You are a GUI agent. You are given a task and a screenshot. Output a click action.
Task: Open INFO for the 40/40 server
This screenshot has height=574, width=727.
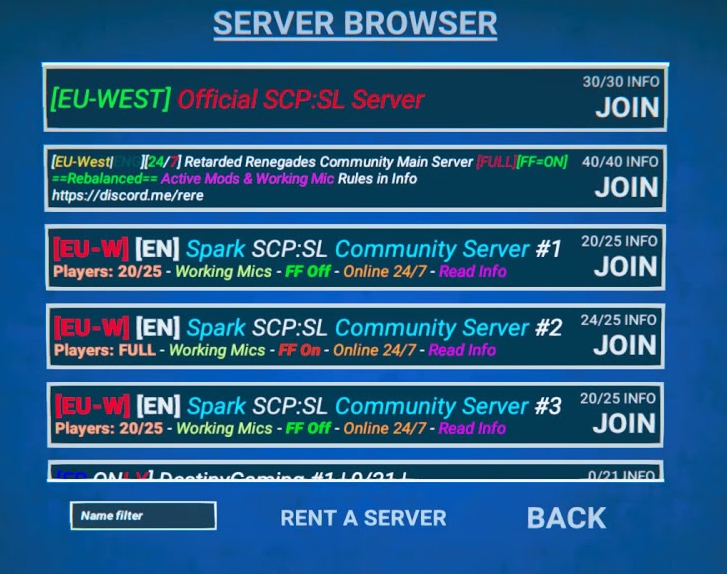[x=642, y=162]
